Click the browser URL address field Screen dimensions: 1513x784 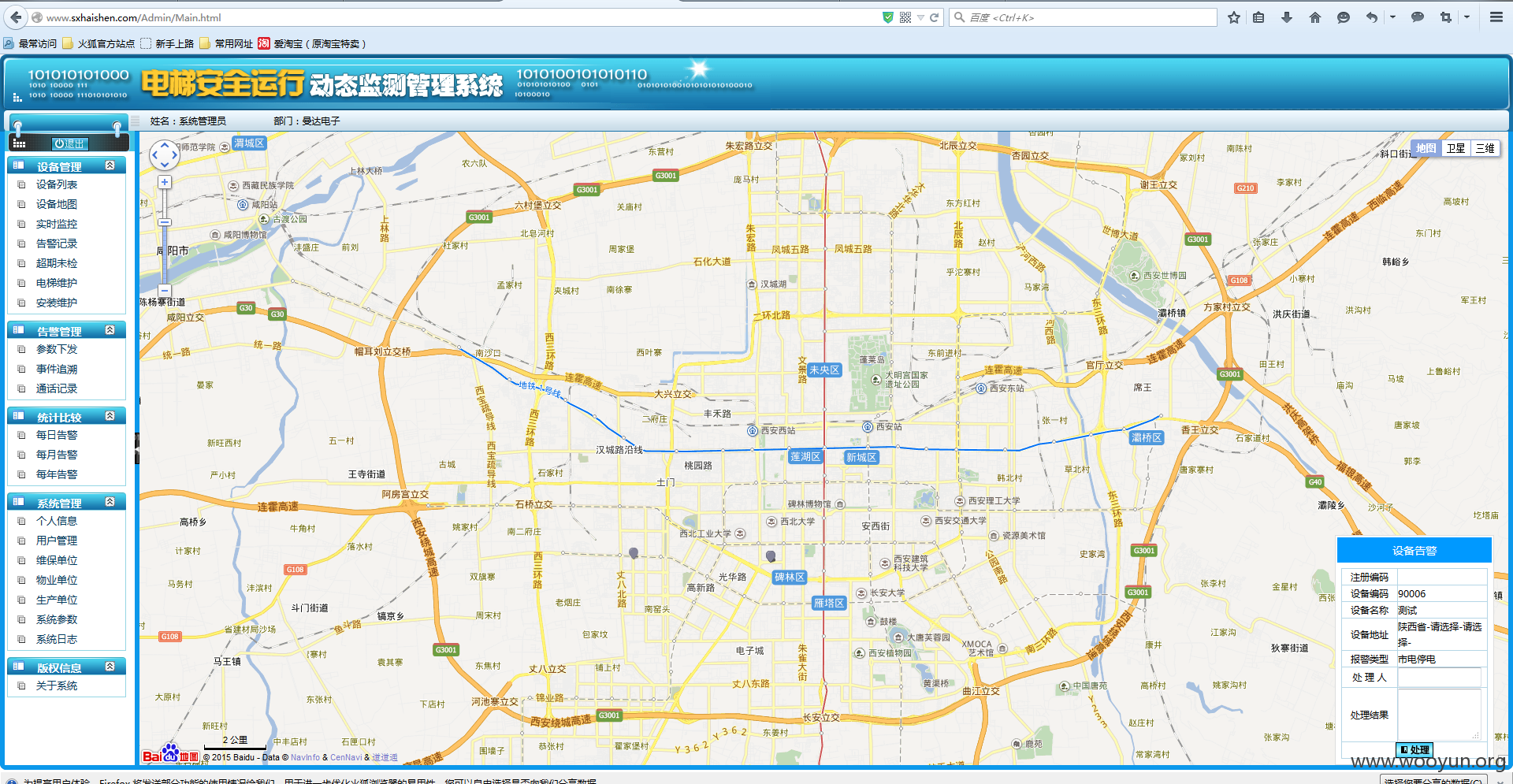[462, 17]
